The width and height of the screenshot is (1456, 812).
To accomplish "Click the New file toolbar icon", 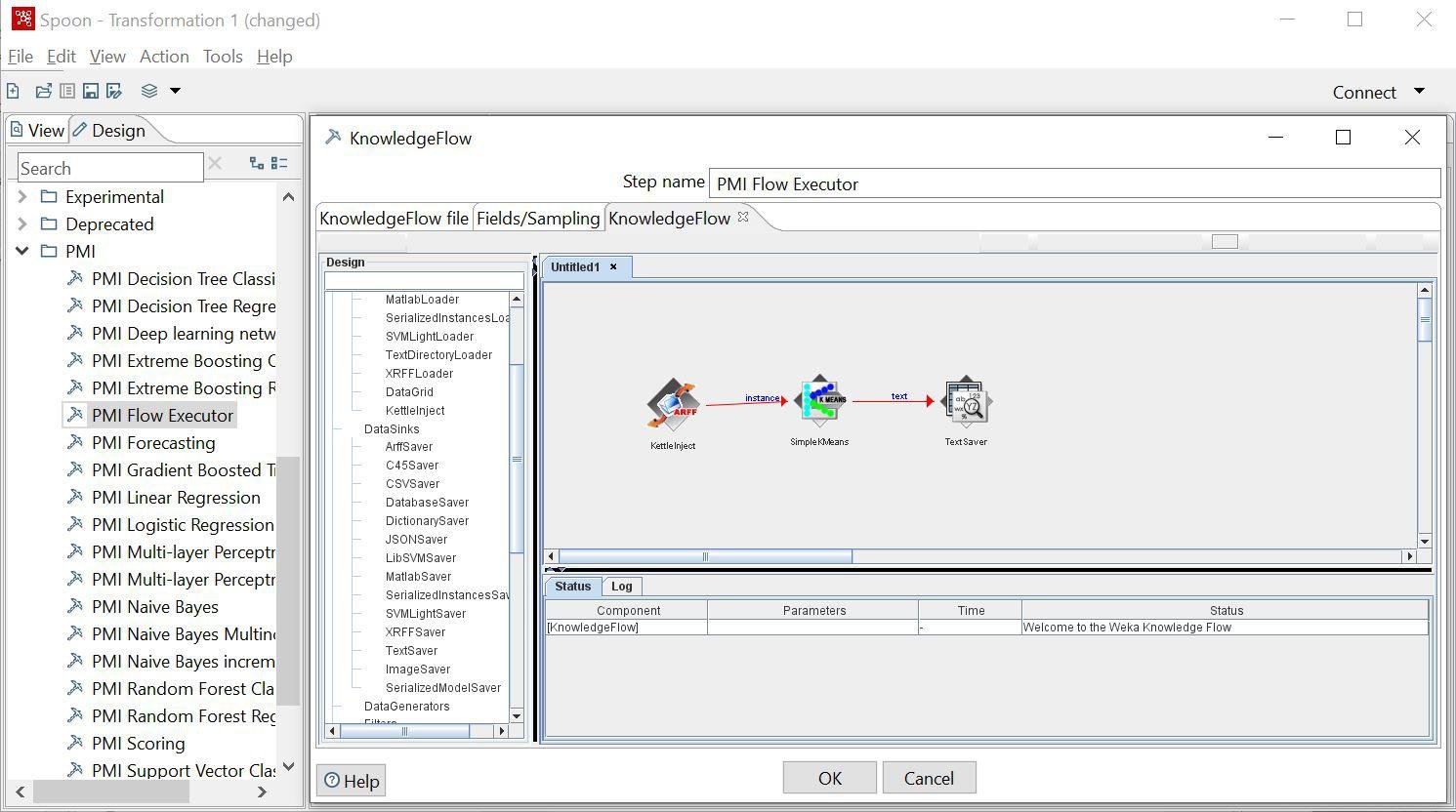I will tap(13, 91).
